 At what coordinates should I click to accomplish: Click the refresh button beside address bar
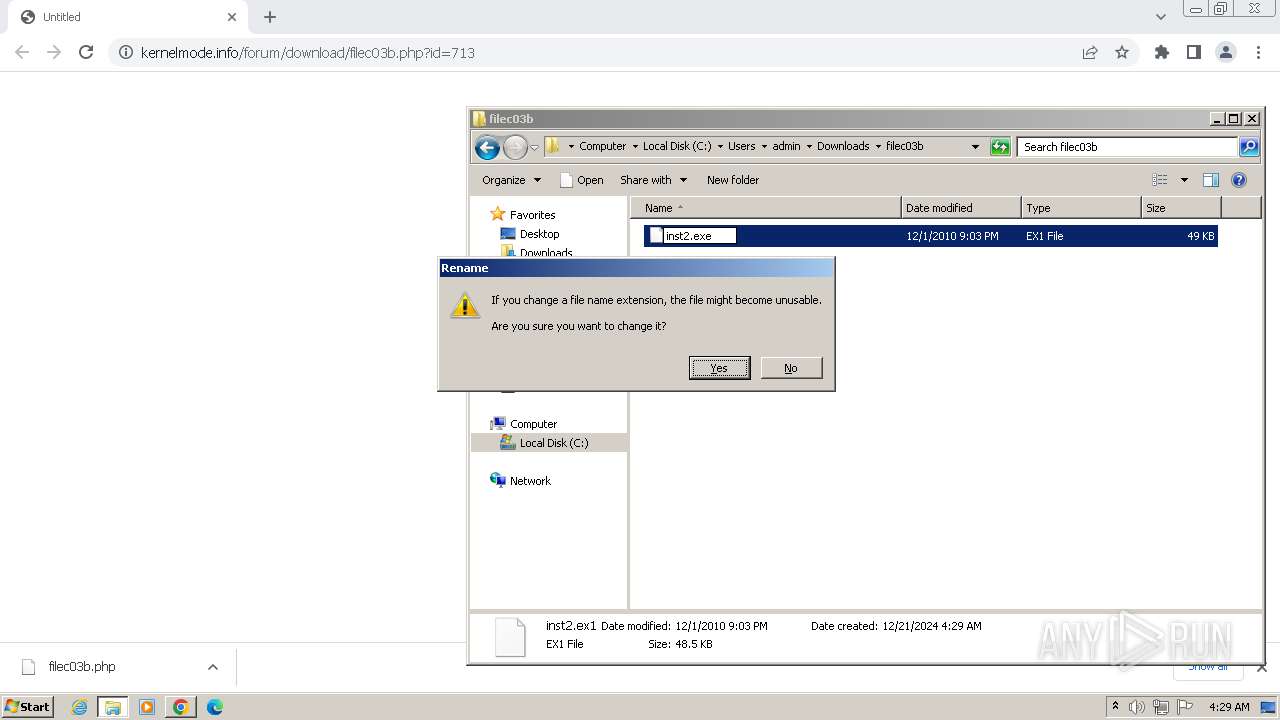(1000, 147)
